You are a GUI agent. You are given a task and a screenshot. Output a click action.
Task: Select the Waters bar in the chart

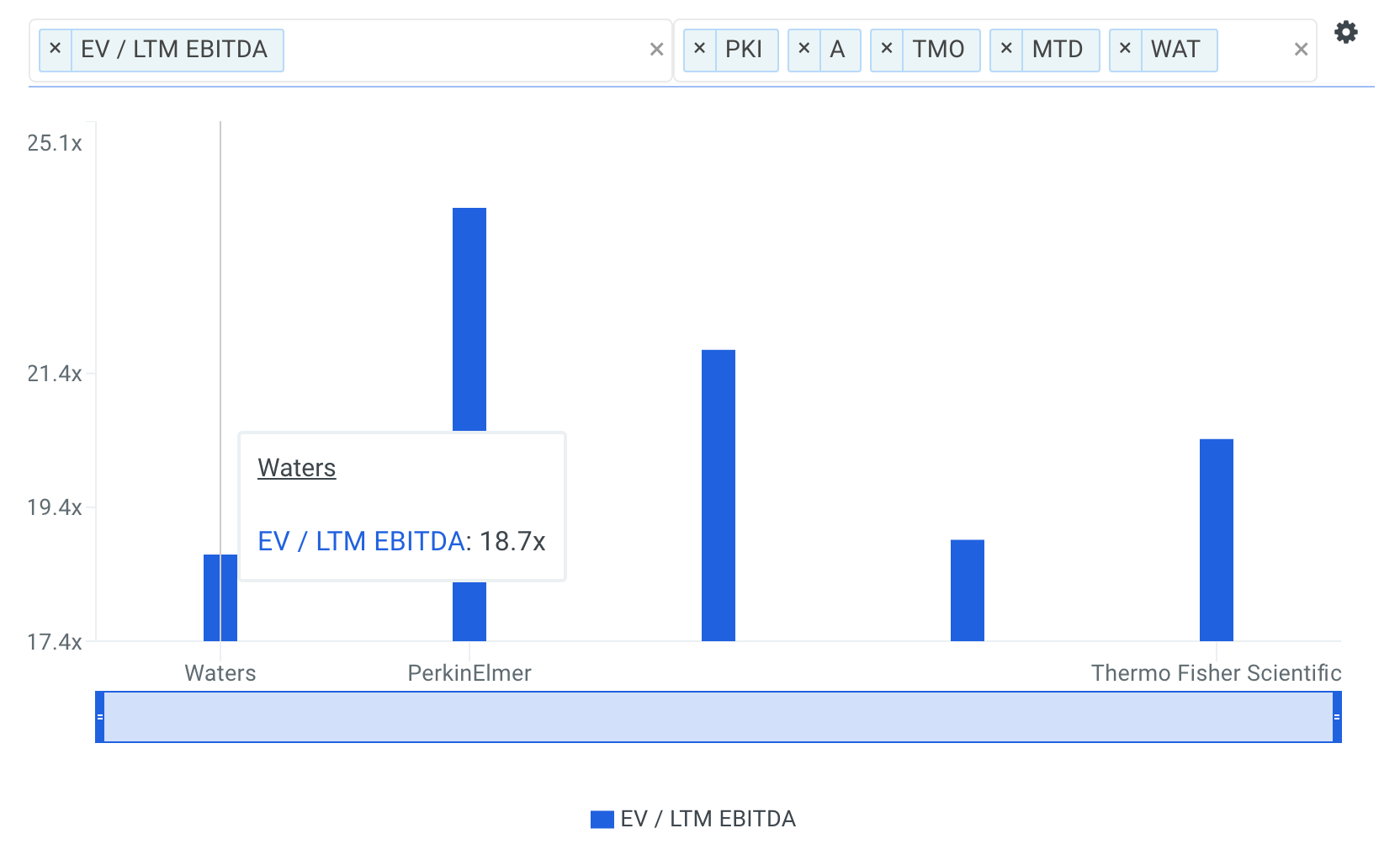coord(220,597)
